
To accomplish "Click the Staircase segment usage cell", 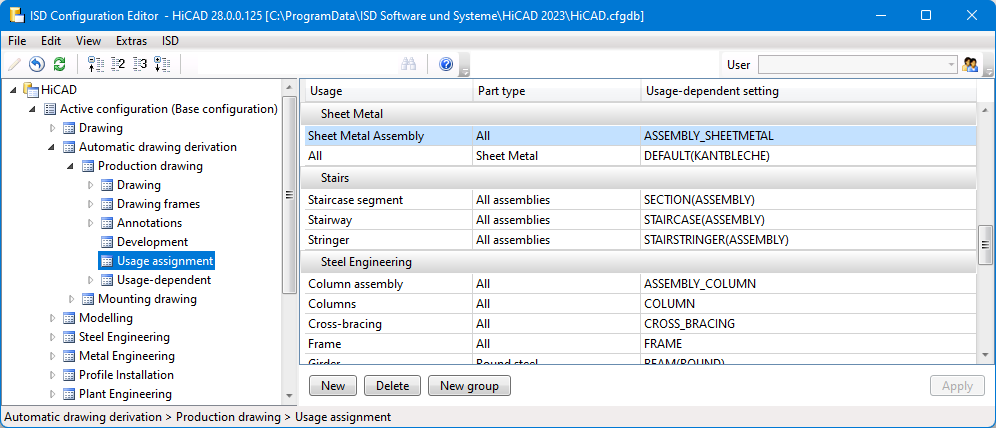I will (x=387, y=200).
